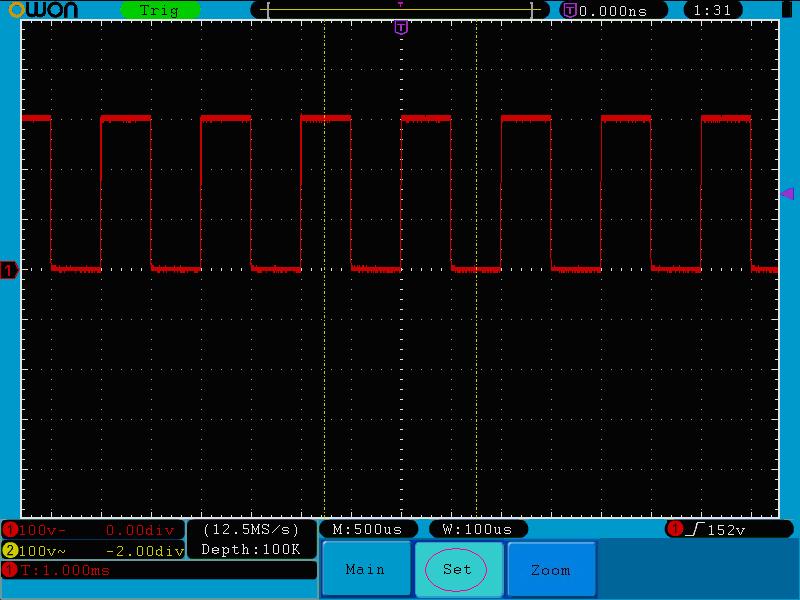
Task: Select the Main window button
Action: pyautogui.click(x=366, y=569)
